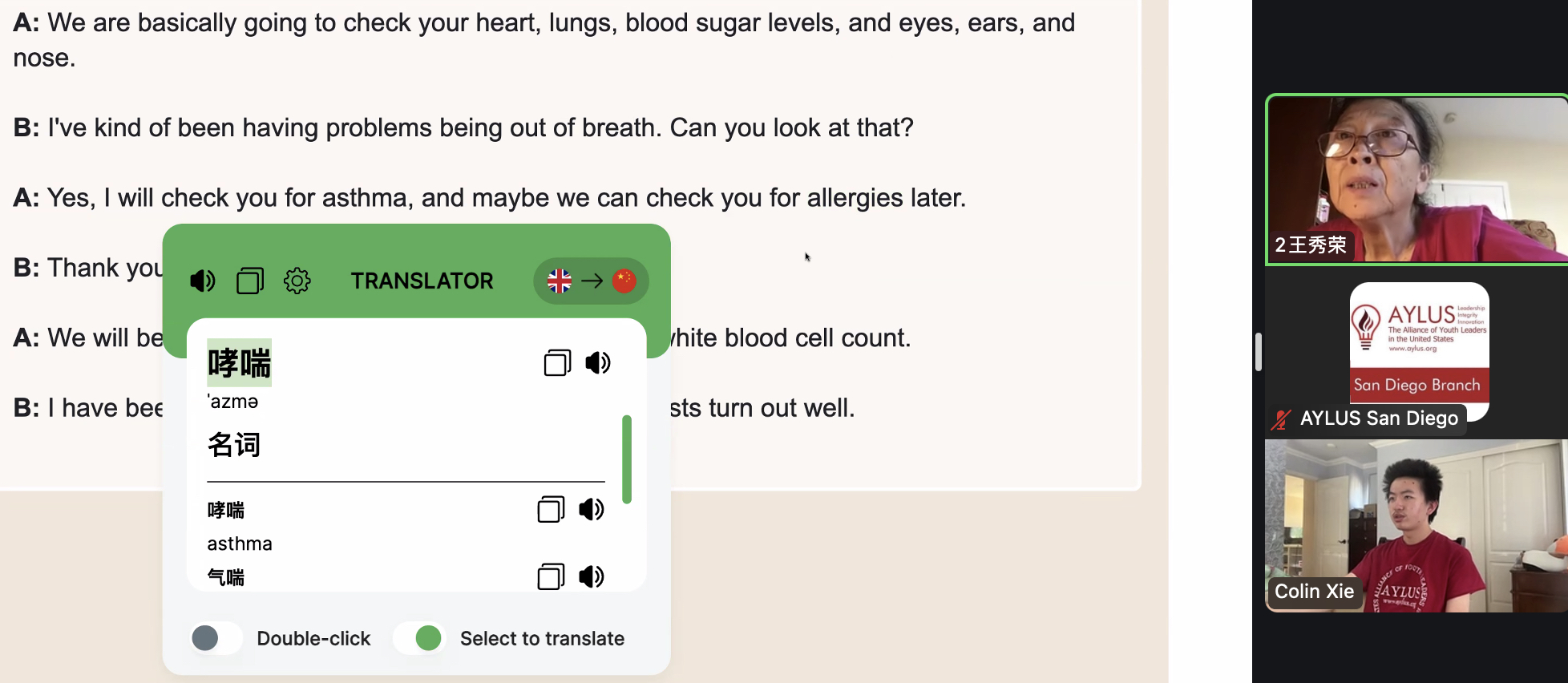Screen dimensions: 1568x683
Task: Open translator settings gear
Action: (x=297, y=281)
